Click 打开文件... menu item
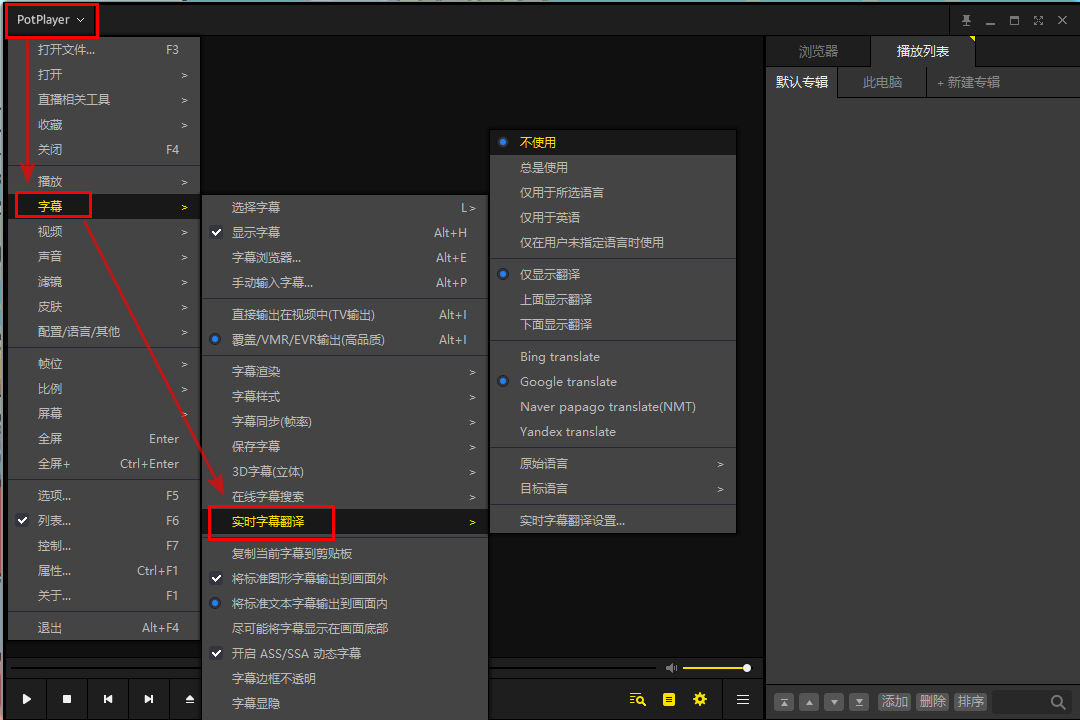Image resolution: width=1080 pixels, height=720 pixels. (x=104, y=50)
